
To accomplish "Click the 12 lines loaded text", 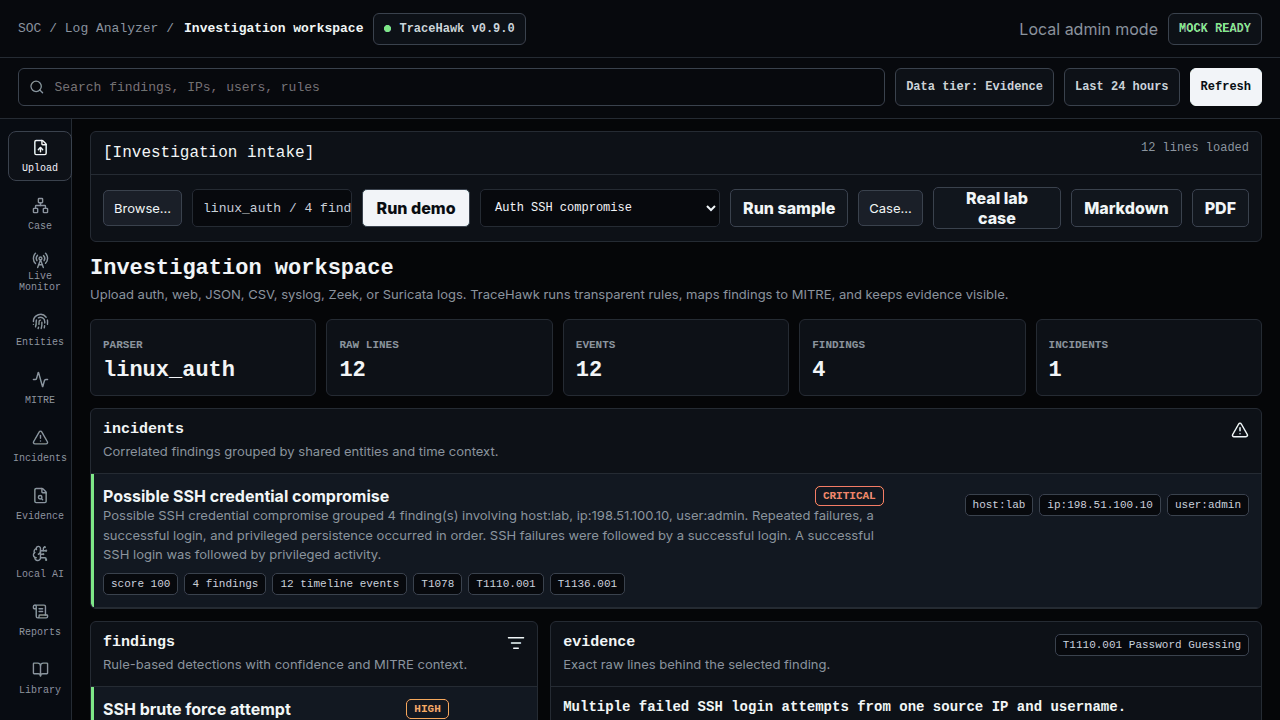I will [1195, 147].
